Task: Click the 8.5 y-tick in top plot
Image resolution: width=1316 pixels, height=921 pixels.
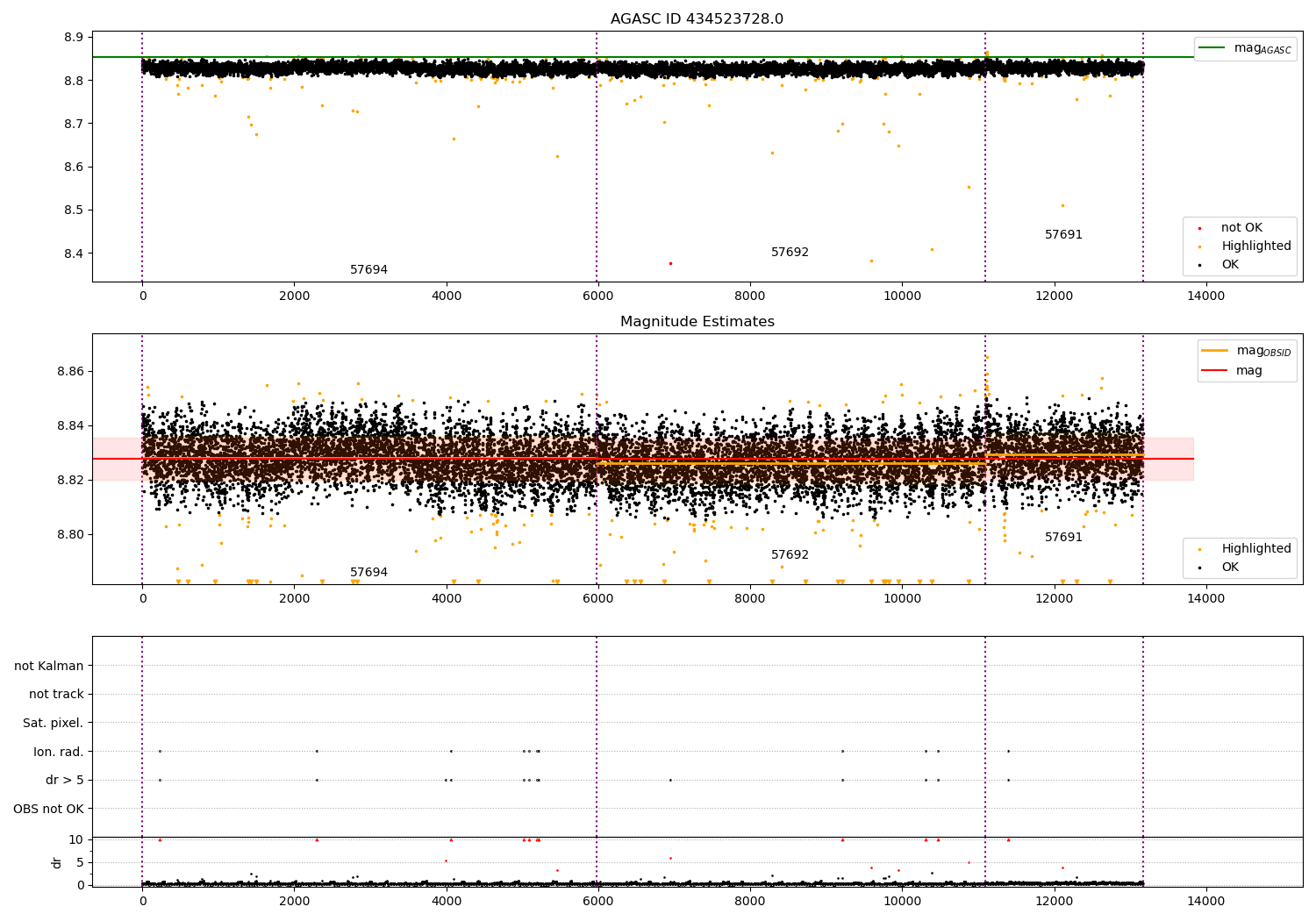Action: (x=73, y=211)
